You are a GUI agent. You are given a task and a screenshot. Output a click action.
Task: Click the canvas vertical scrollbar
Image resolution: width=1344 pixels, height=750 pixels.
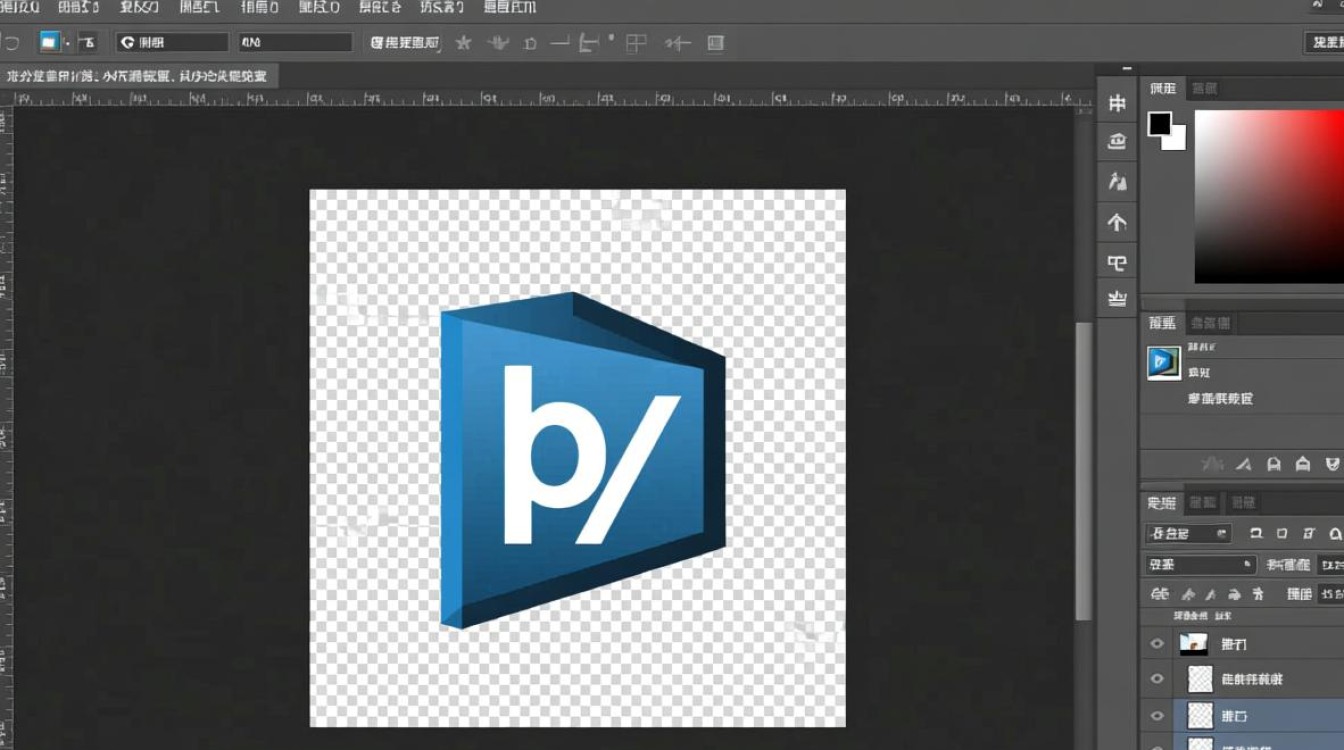pyautogui.click(x=1083, y=470)
